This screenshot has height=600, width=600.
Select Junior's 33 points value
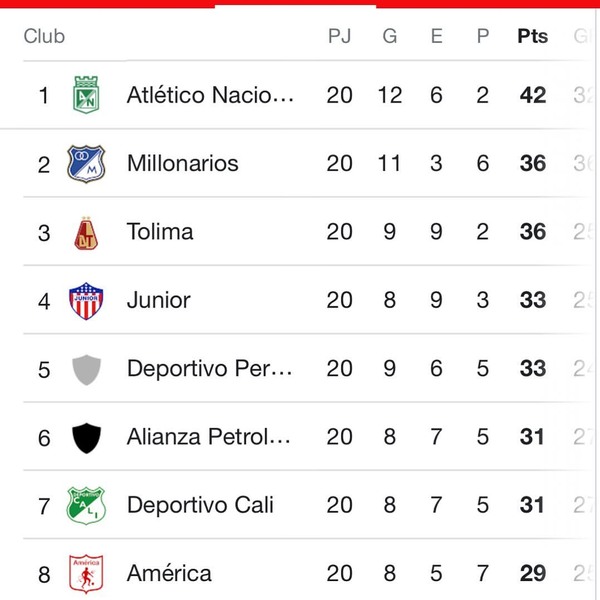[533, 300]
